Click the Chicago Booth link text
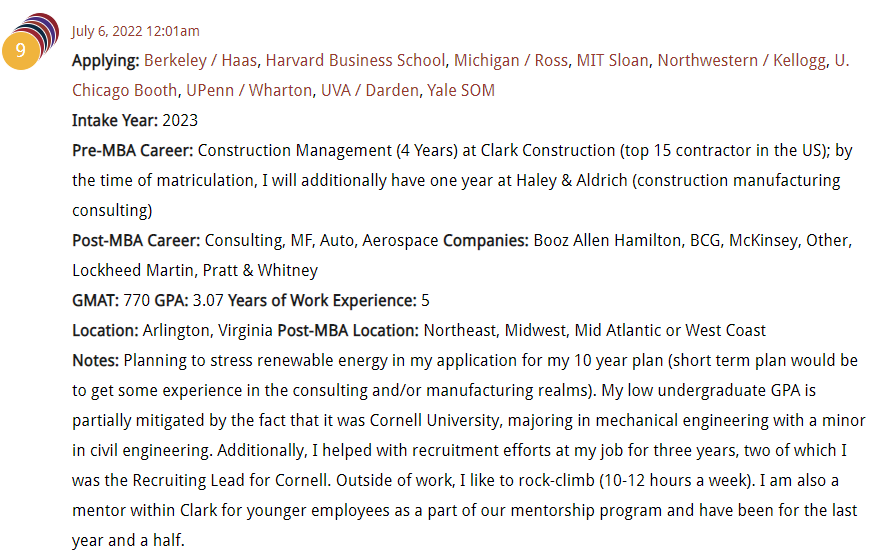The width and height of the screenshot is (877, 560). click(x=124, y=91)
